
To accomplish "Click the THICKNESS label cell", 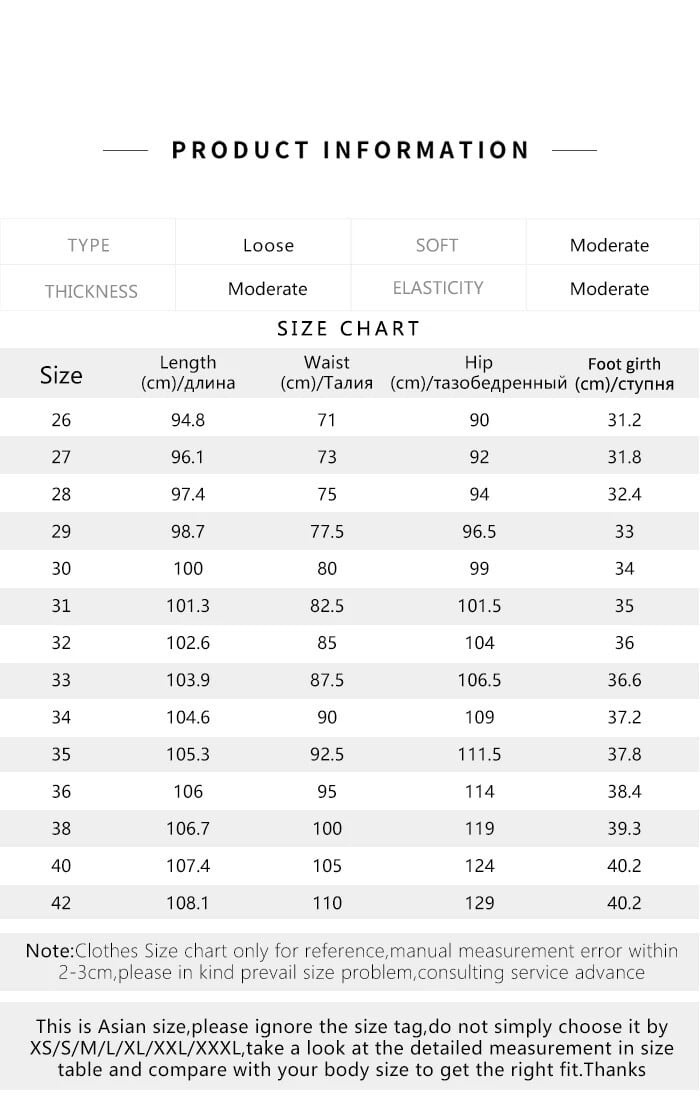I will click(x=90, y=291).
